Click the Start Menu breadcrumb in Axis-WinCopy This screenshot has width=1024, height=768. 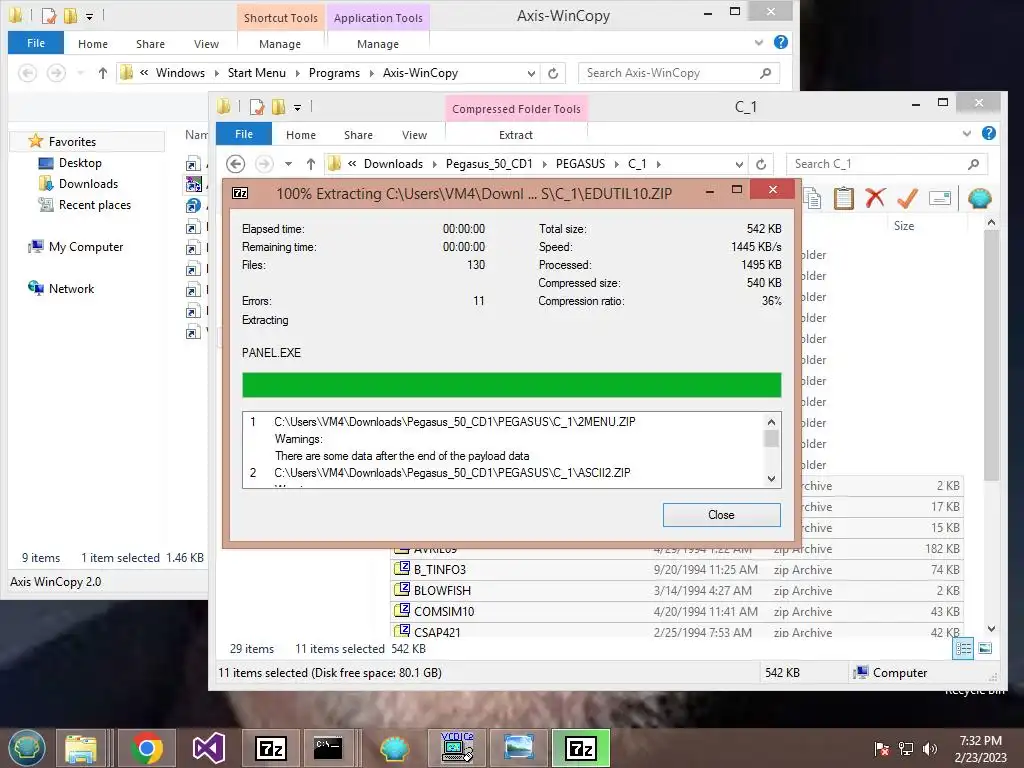pos(257,73)
